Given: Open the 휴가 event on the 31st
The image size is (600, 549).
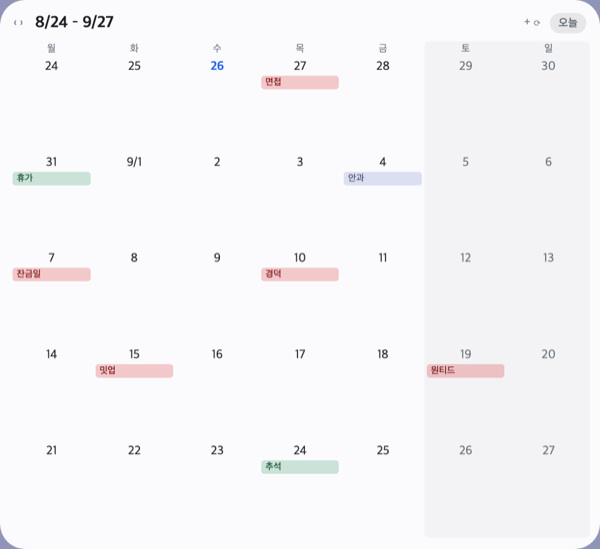Looking at the screenshot, I should click(51, 178).
